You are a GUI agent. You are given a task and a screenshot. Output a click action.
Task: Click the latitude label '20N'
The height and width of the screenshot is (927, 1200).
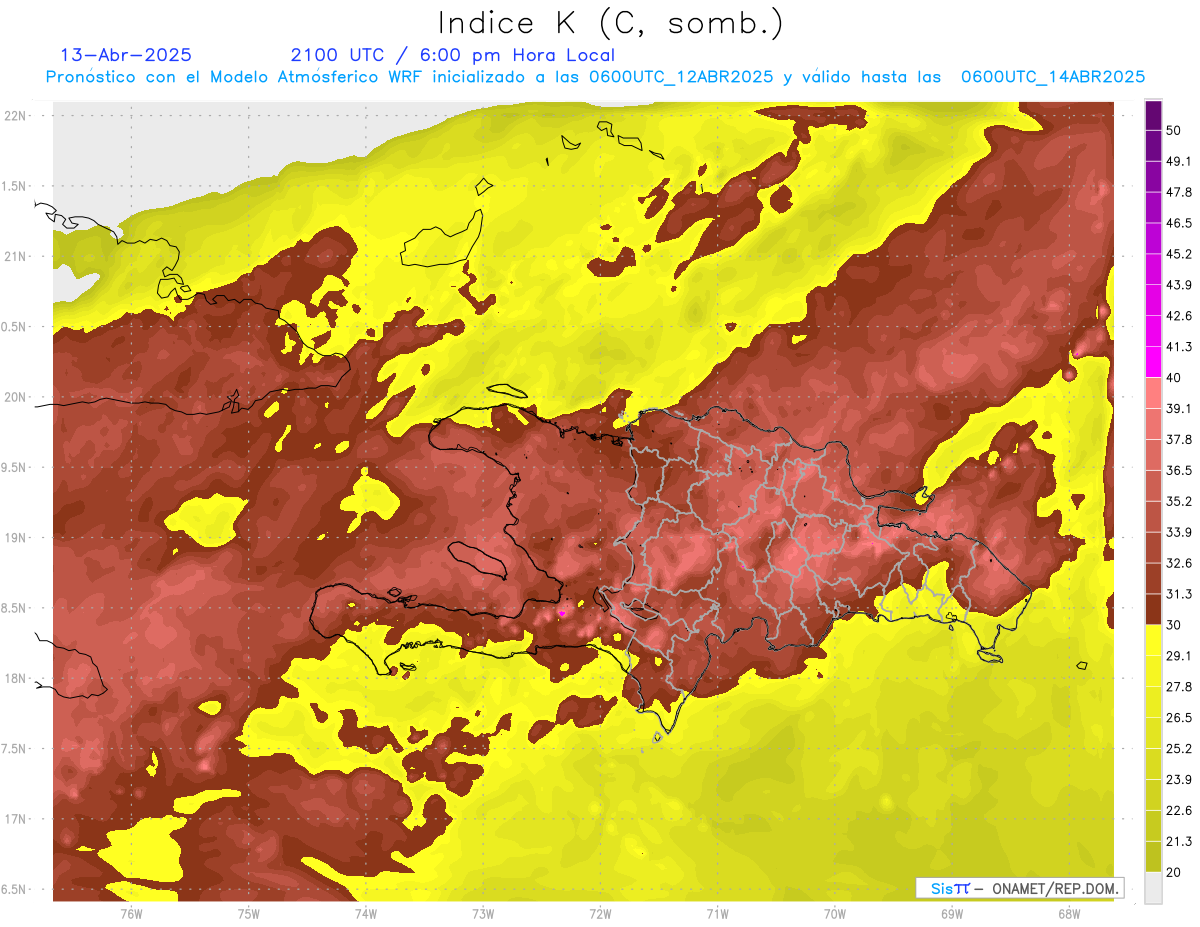click(x=17, y=397)
